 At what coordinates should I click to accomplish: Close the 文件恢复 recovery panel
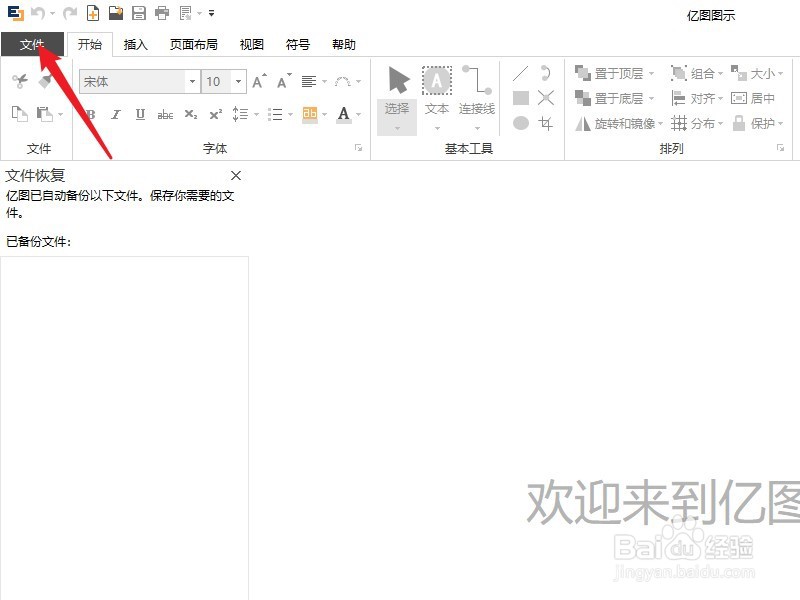[236, 175]
